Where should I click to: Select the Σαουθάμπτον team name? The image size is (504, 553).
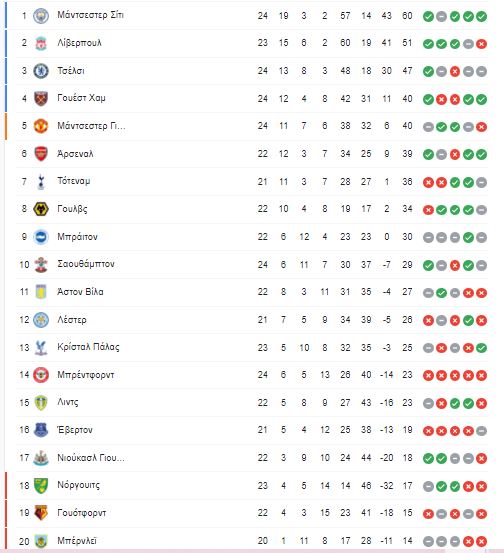pyautogui.click(x=86, y=264)
